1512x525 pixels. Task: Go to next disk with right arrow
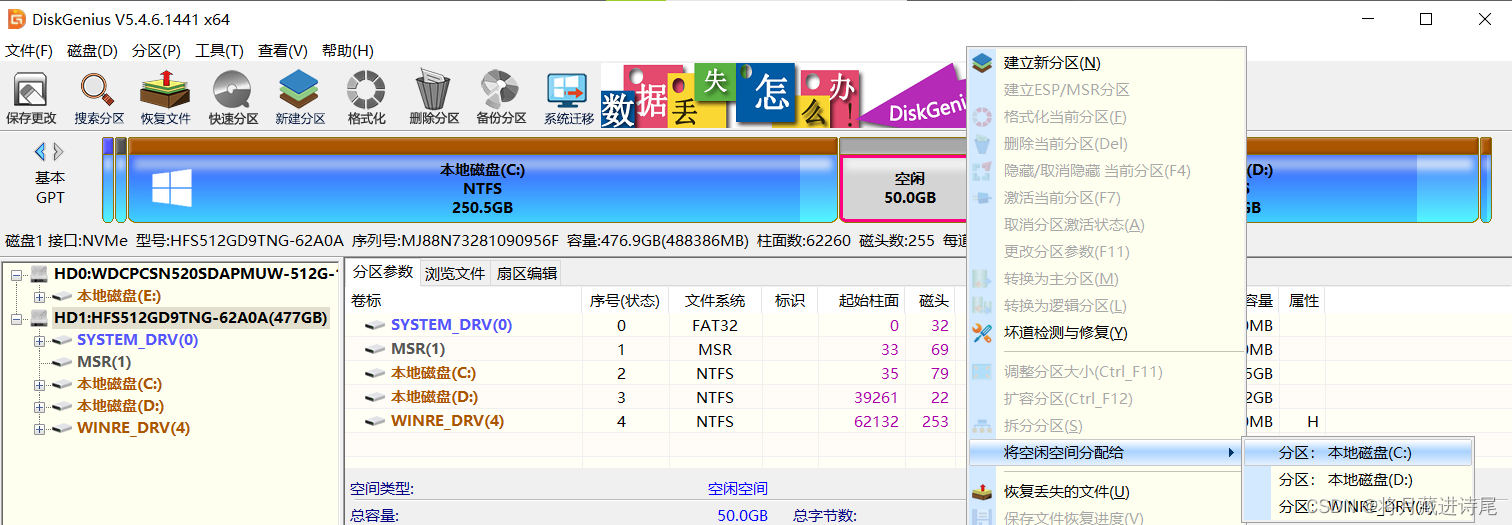(x=59, y=152)
